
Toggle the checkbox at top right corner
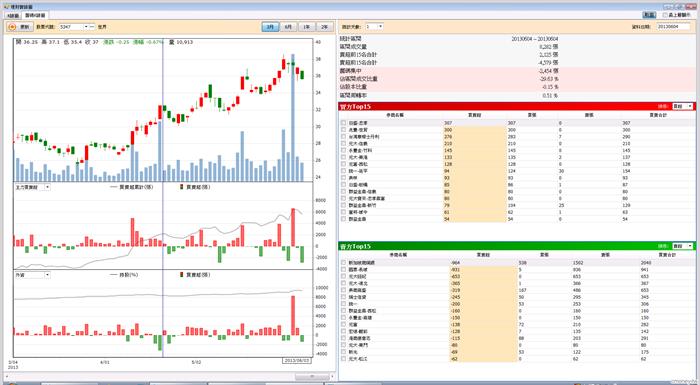(x=665, y=15)
